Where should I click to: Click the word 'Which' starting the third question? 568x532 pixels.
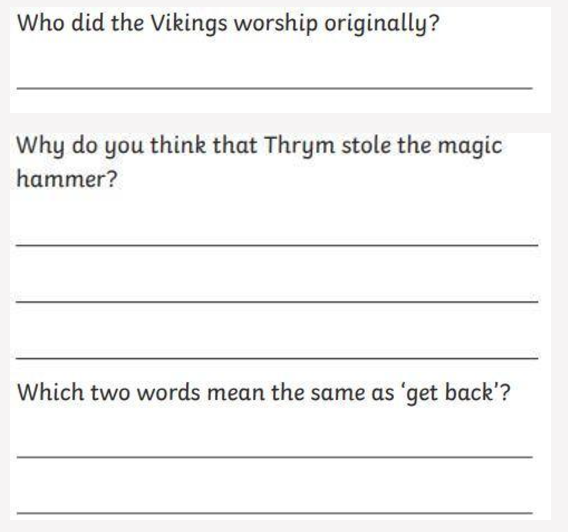51,392
